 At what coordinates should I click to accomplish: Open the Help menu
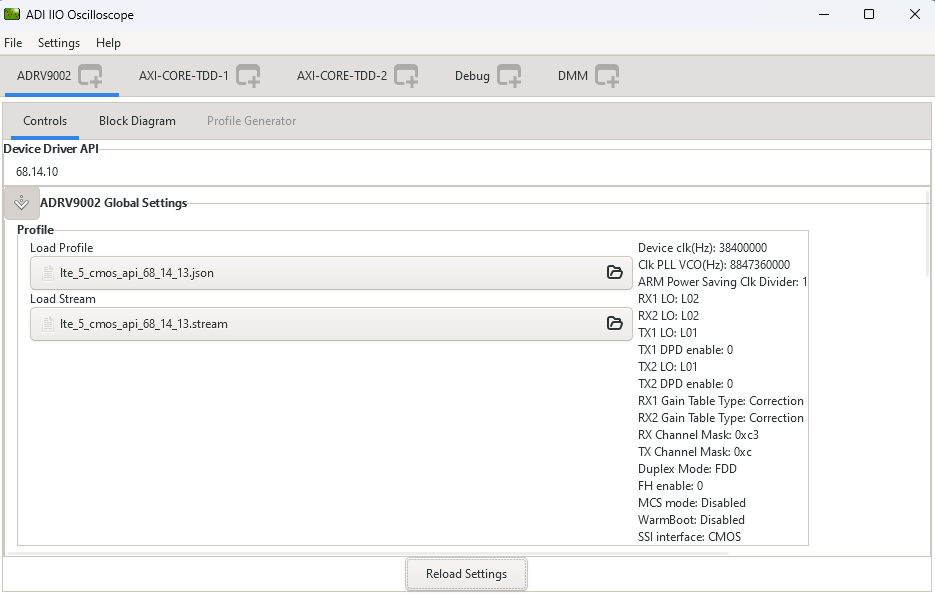point(108,43)
